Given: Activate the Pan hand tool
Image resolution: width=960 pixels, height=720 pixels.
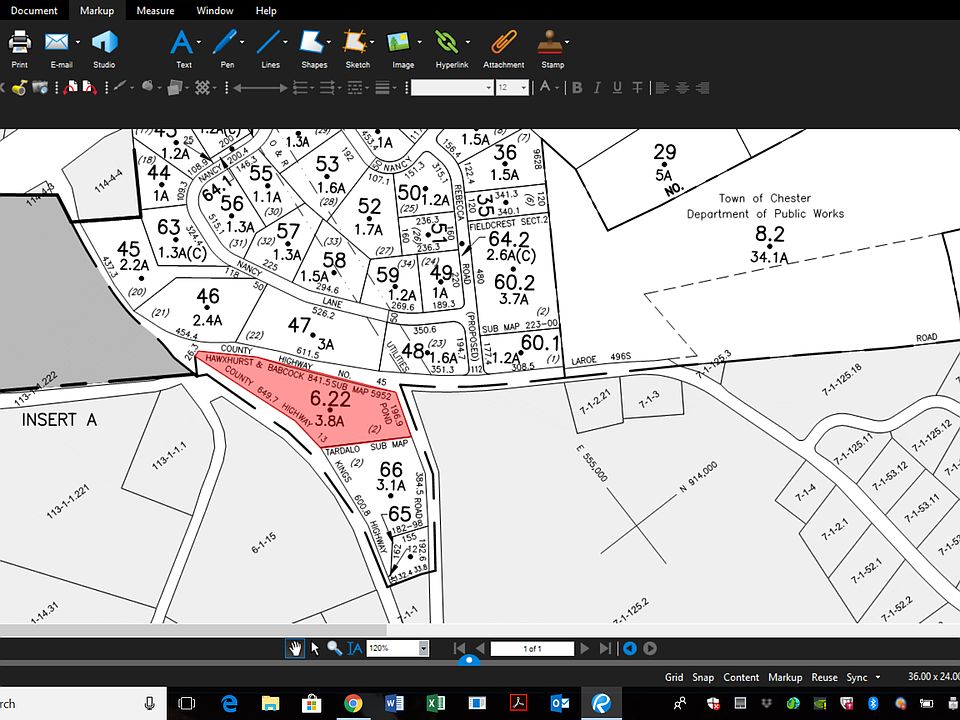Looking at the screenshot, I should [x=296, y=648].
